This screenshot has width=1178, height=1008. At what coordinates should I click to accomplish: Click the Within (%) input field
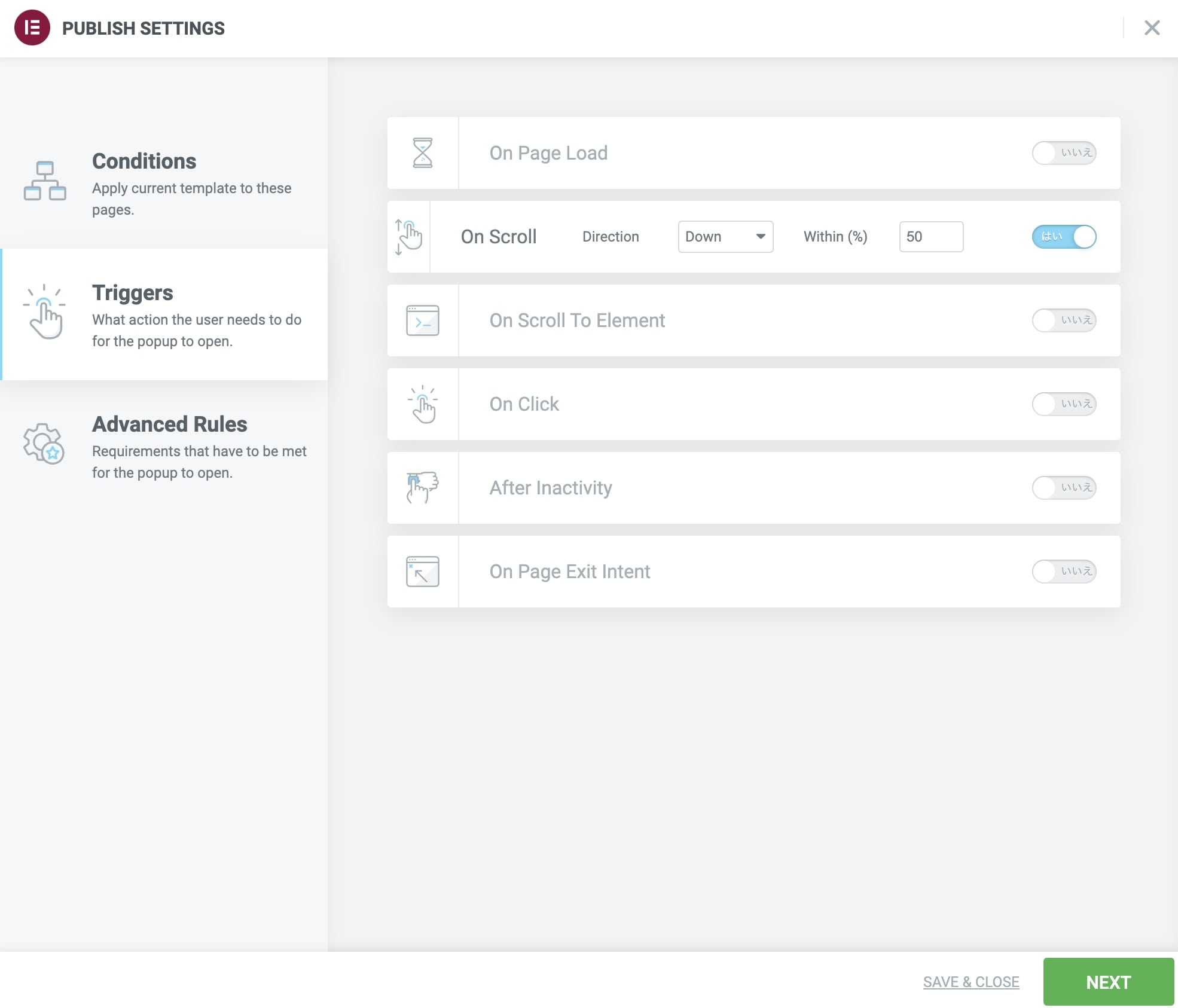930,237
